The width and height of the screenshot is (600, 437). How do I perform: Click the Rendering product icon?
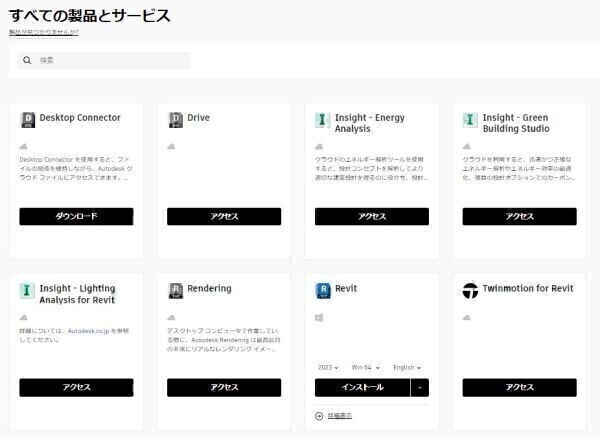click(176, 290)
